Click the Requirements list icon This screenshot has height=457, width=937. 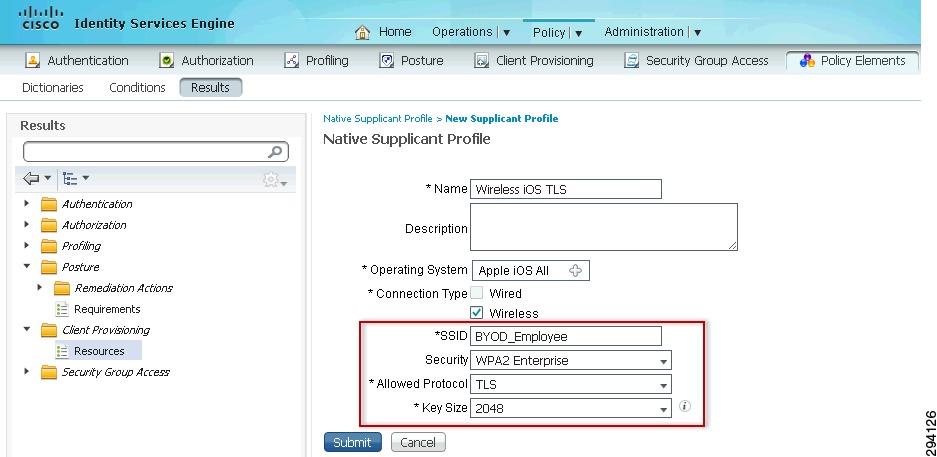click(x=62, y=309)
